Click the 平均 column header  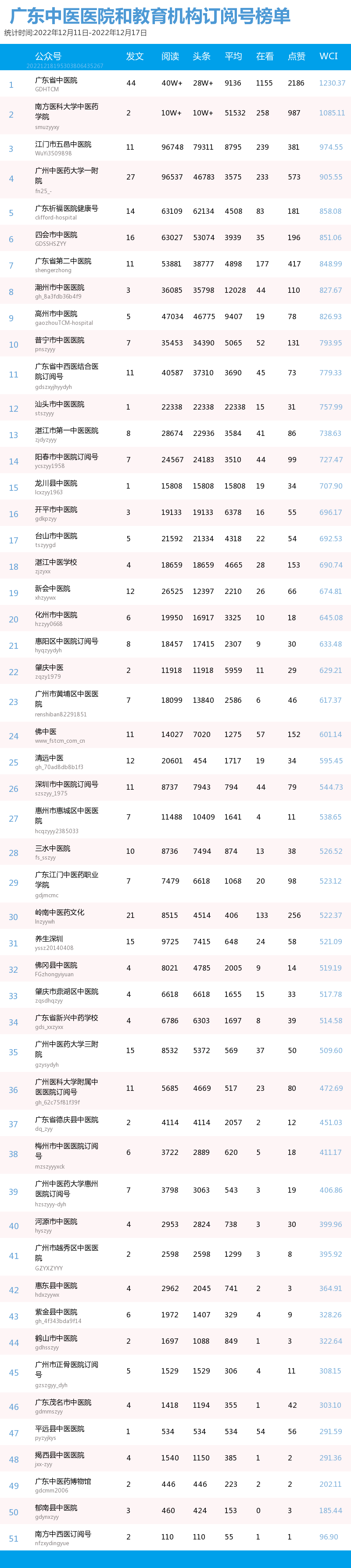[233, 56]
